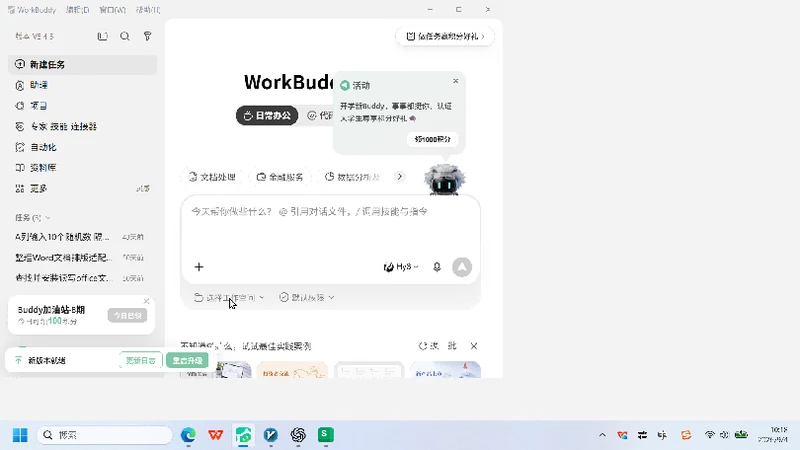Screen dimensions: 800x450
Task: Collapse the 任务 list chevron
Action: point(48,218)
